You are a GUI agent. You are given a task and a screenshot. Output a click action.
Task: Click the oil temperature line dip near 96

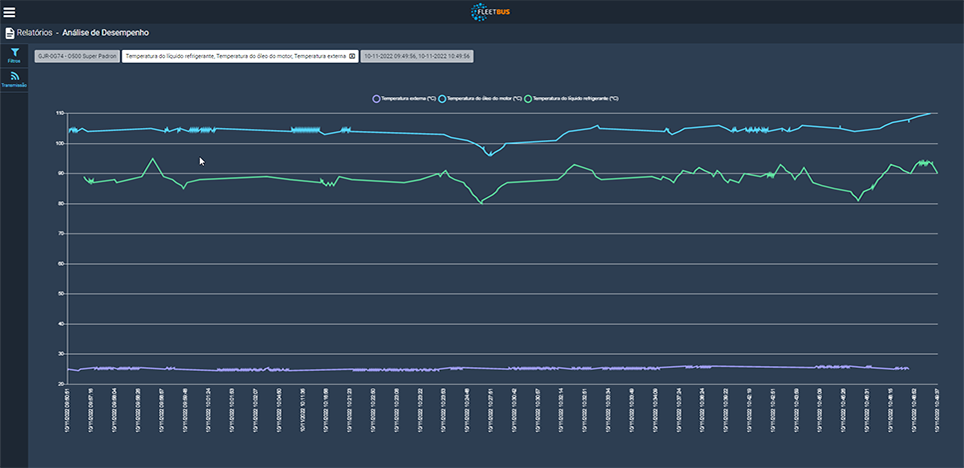[x=489, y=155]
